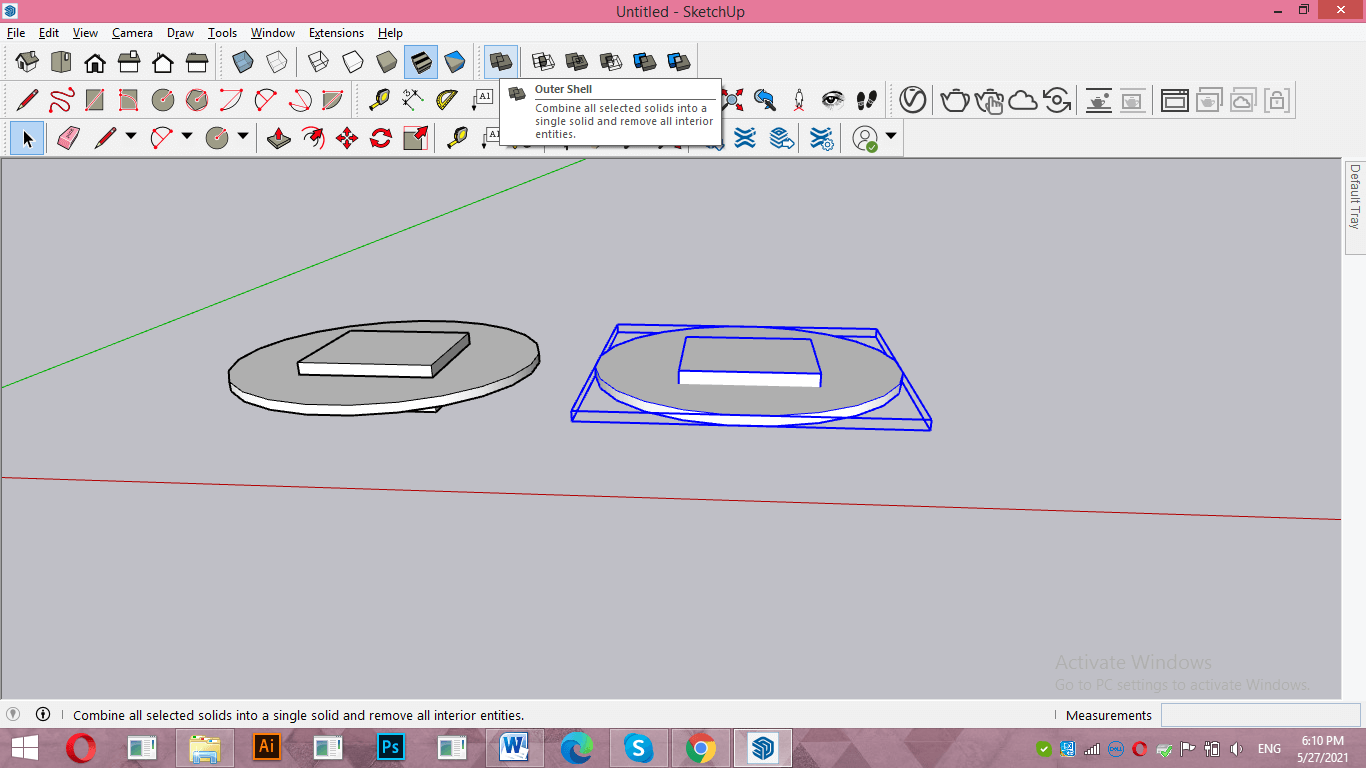Select the Move tool
The image size is (1366, 768).
(x=347, y=138)
